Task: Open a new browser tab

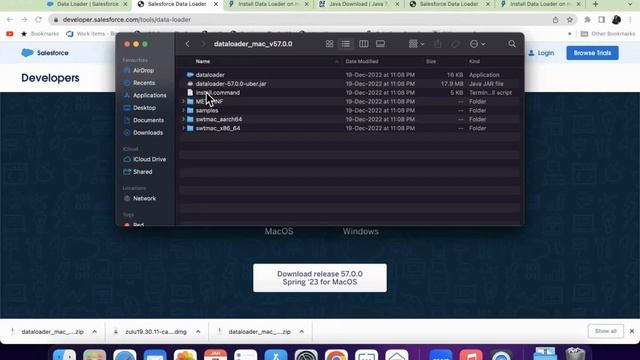Action: pos(596,4)
